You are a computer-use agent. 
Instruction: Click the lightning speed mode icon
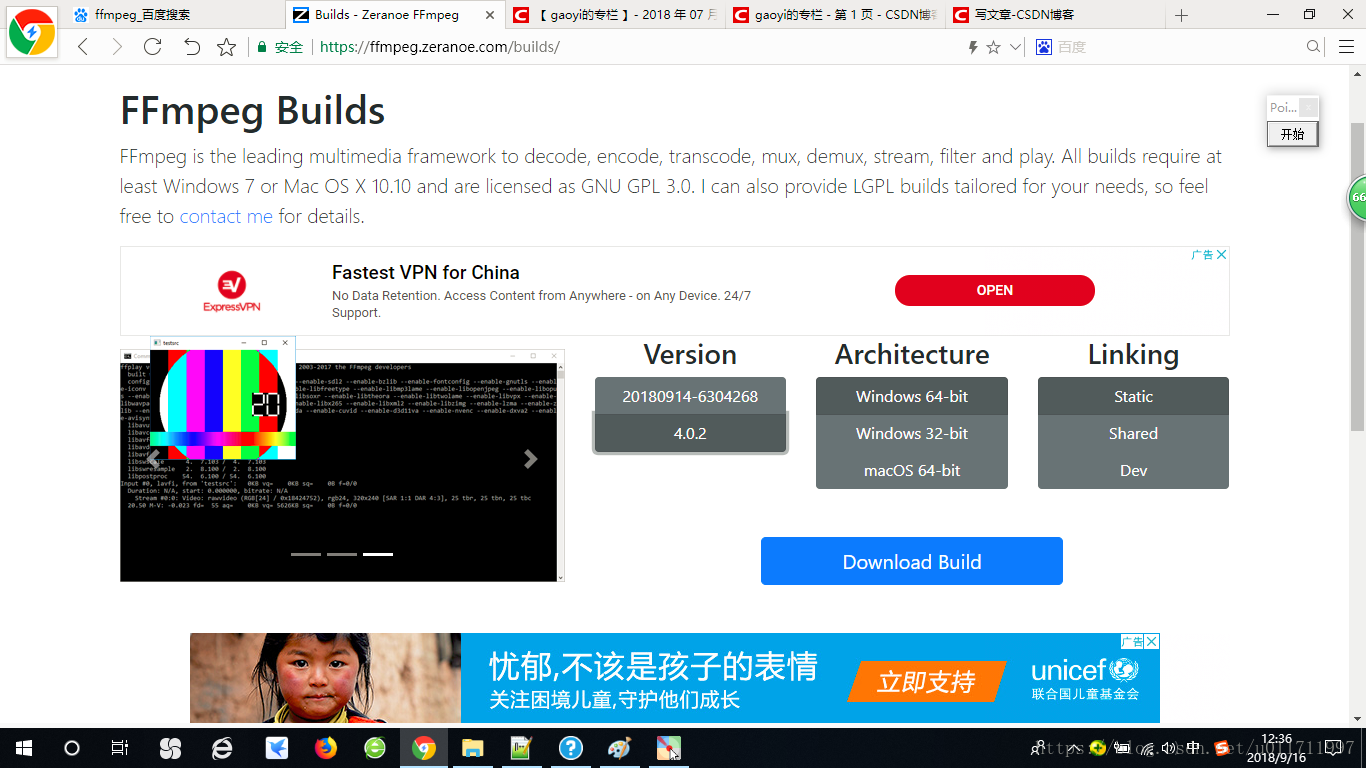(972, 47)
